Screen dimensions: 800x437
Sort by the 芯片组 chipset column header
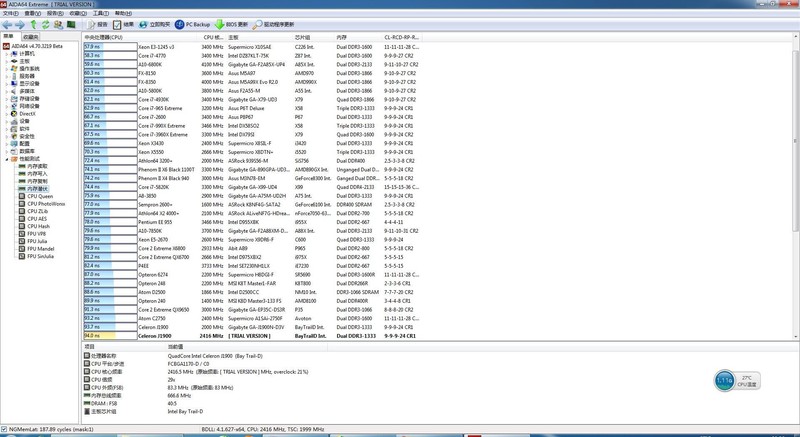(x=314, y=38)
